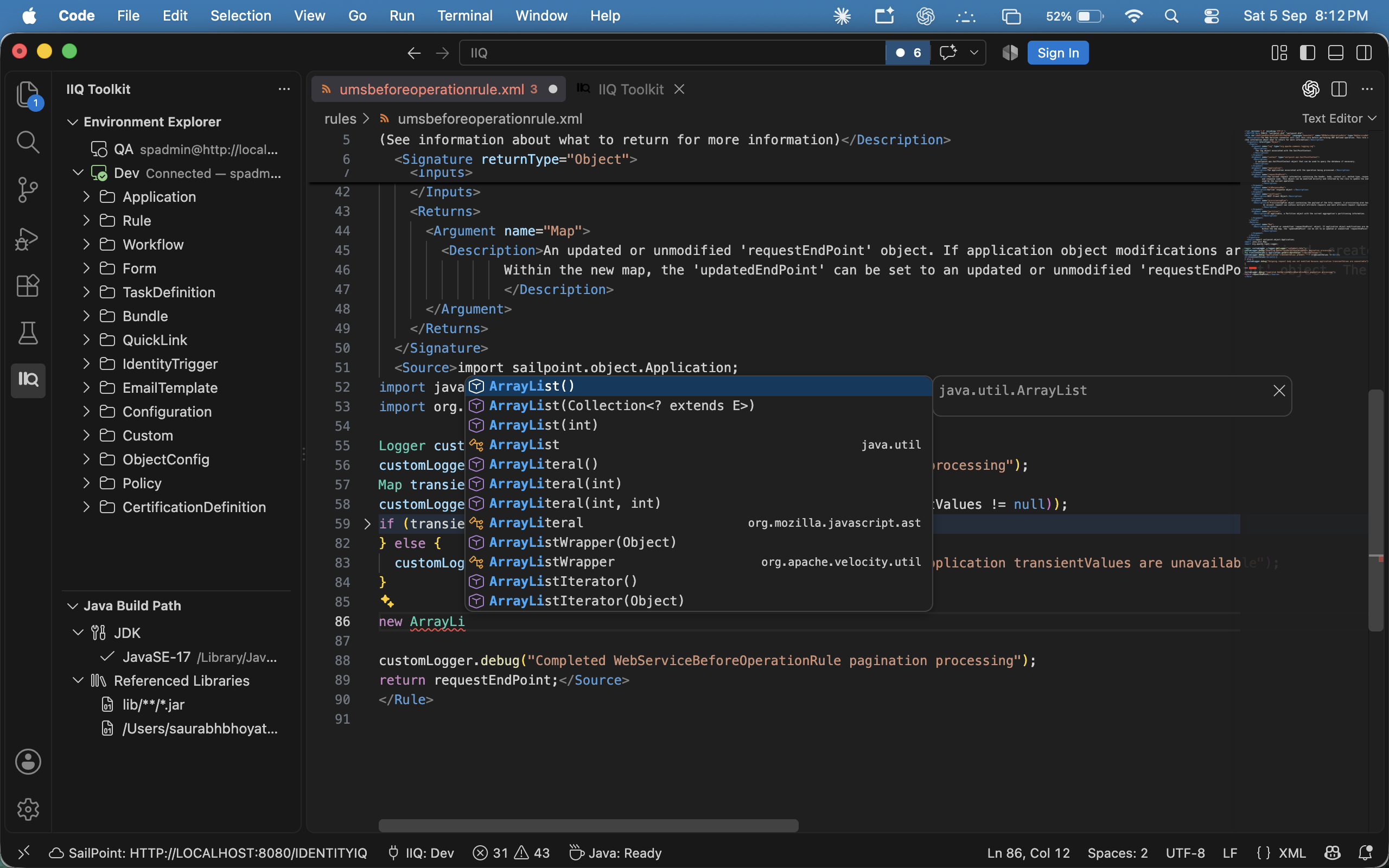This screenshot has width=1389, height=868.
Task: Click IIQ: Dev status bar entry
Action: tap(420, 852)
